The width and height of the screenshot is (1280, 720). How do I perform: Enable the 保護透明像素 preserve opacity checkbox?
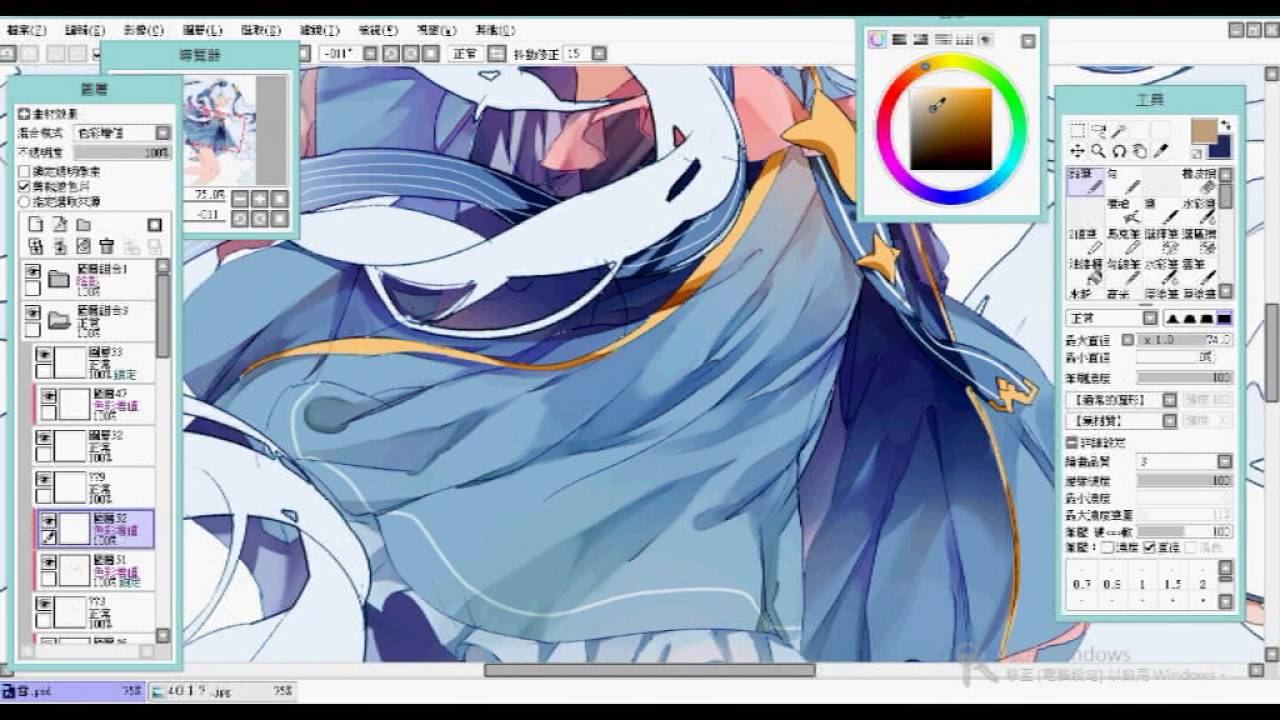point(24,172)
